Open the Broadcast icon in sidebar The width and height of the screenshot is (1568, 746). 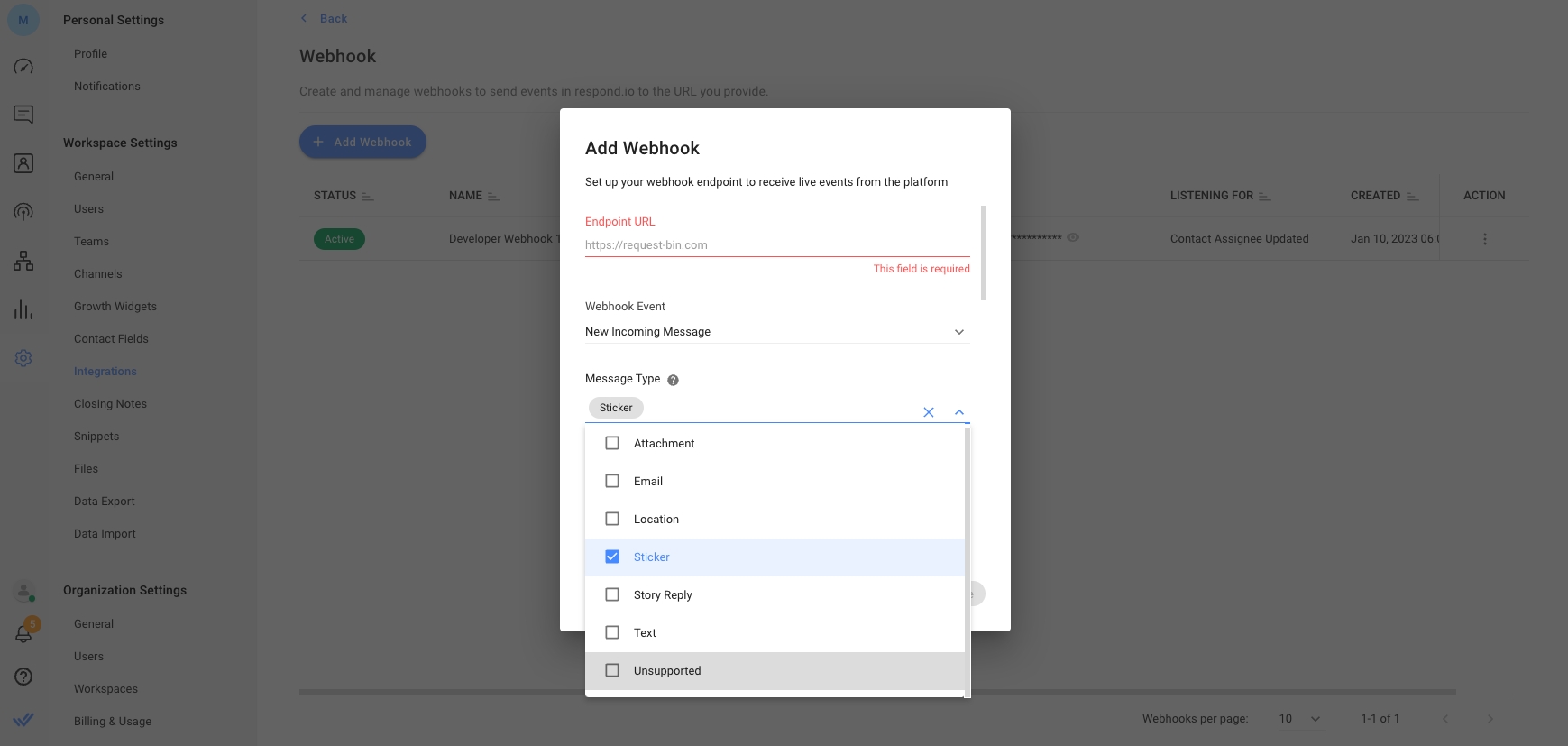click(23, 212)
